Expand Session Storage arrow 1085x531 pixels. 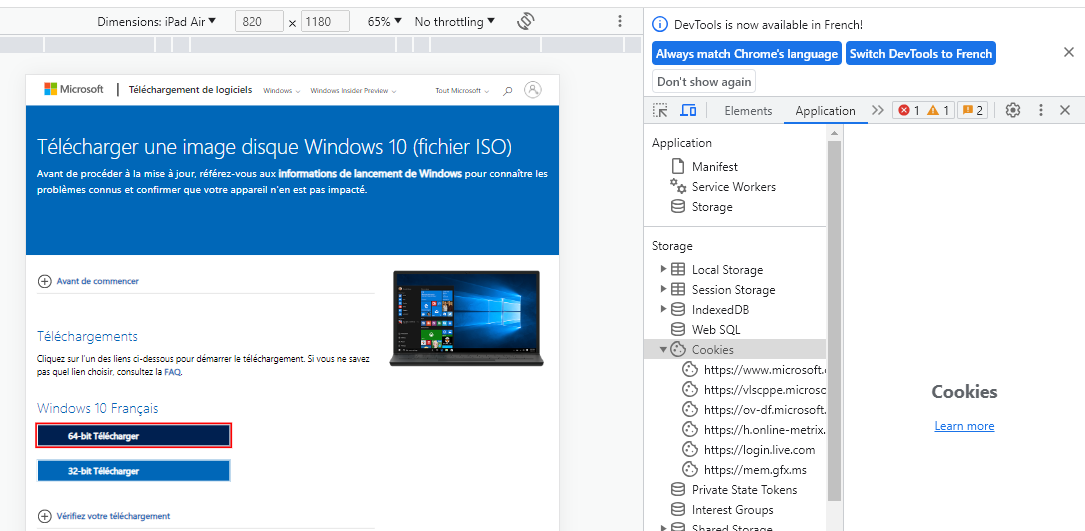point(664,289)
